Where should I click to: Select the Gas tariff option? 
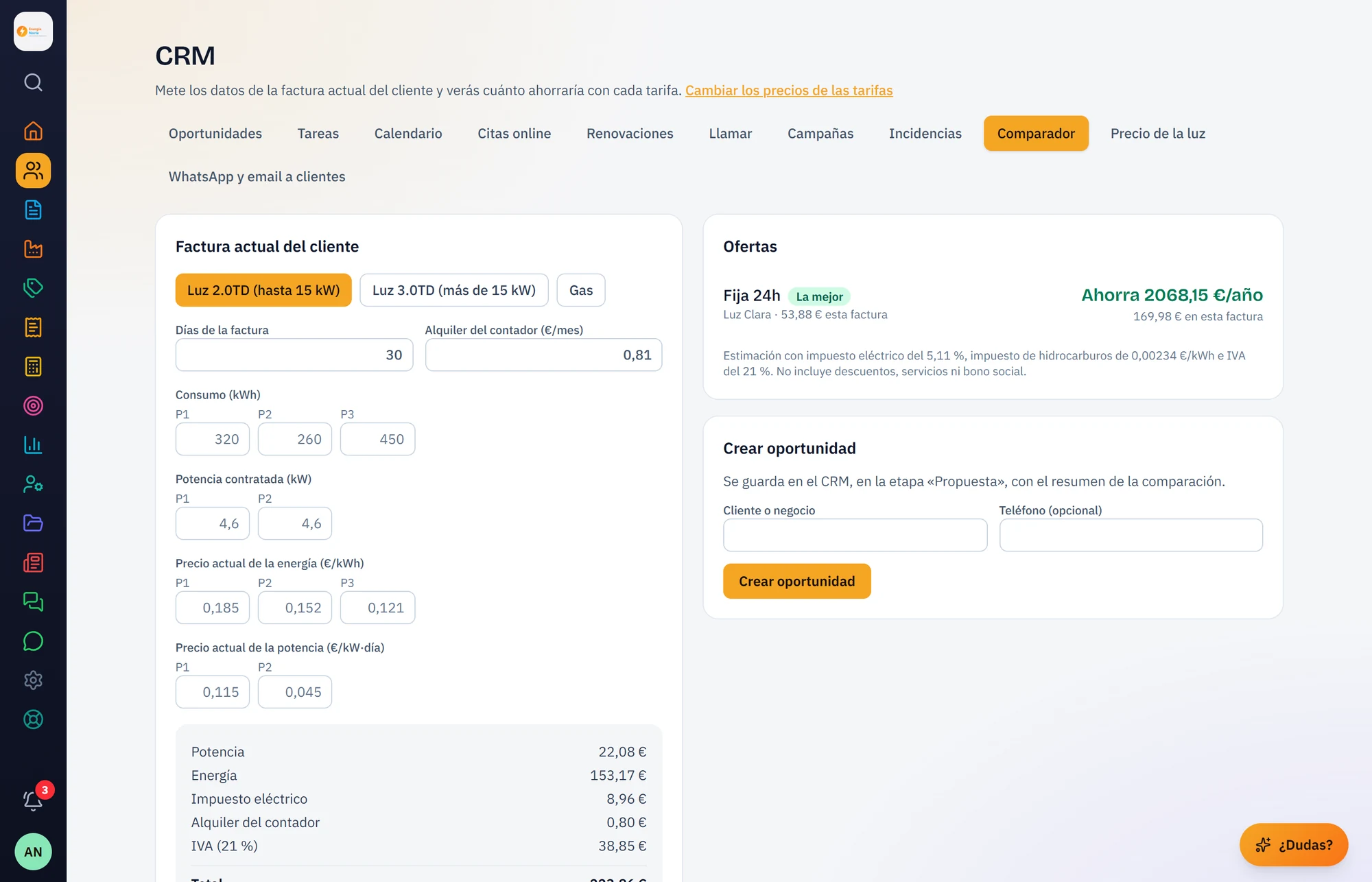click(x=581, y=290)
